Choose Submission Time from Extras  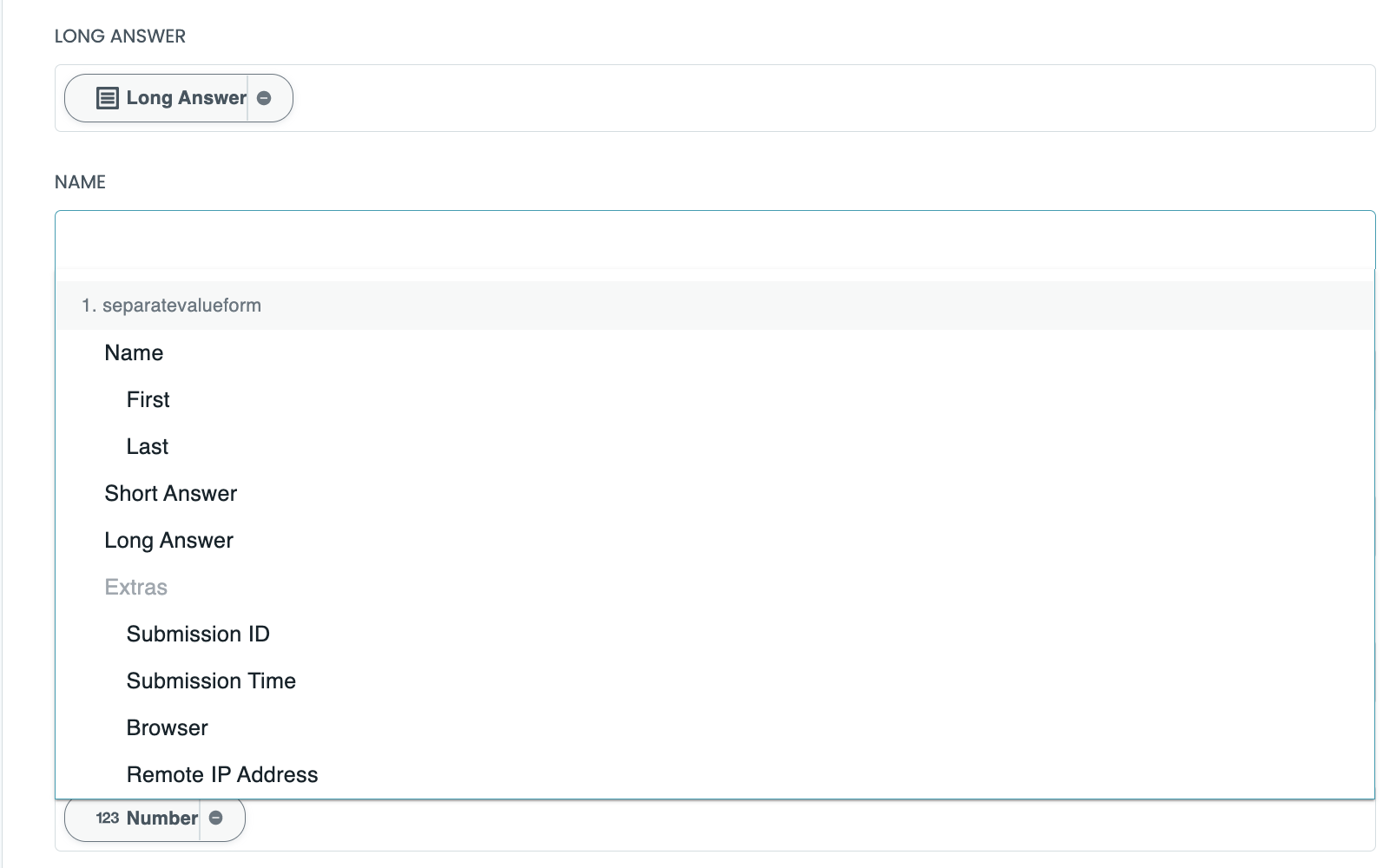(x=211, y=681)
